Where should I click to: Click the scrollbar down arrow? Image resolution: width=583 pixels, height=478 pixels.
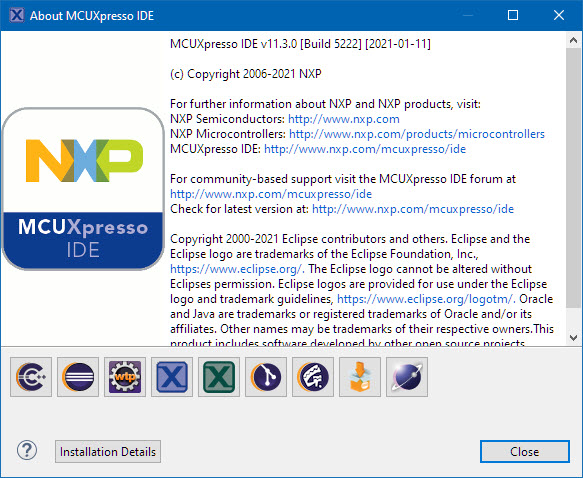[x=573, y=338]
